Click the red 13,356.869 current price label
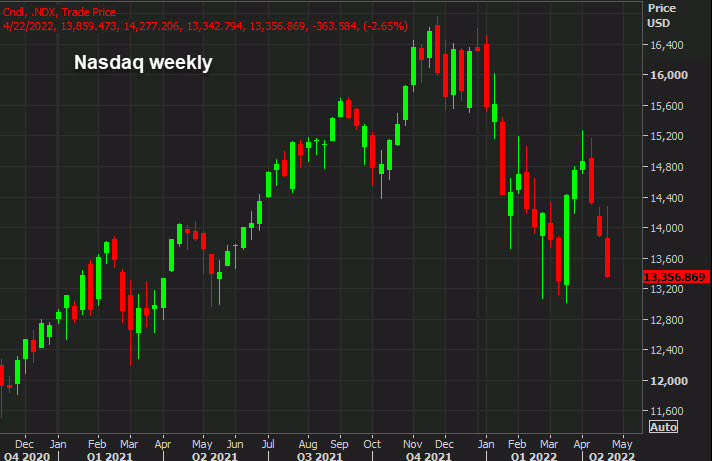712x461 pixels. [x=676, y=277]
